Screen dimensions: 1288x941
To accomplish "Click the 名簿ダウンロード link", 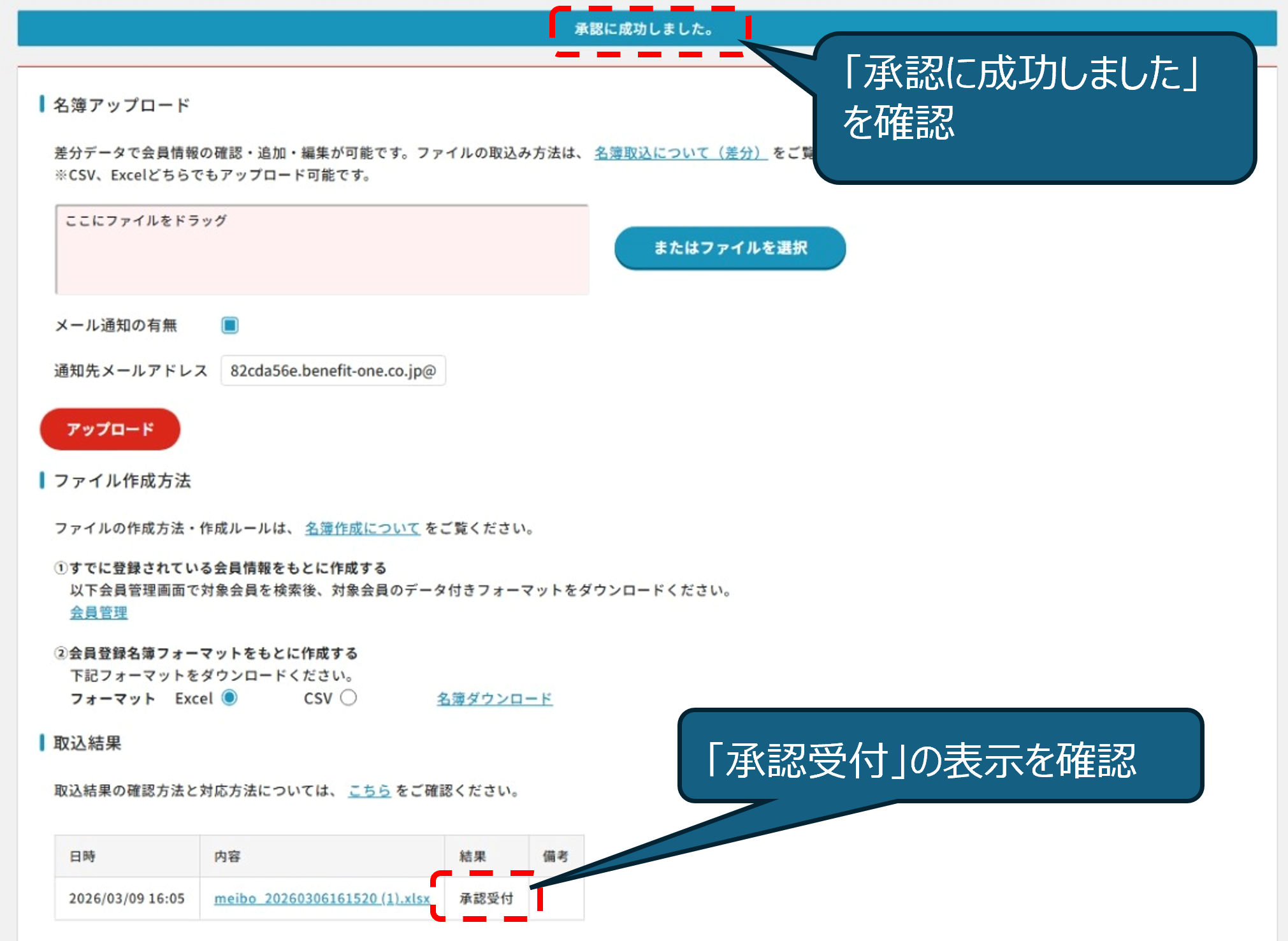I will pyautogui.click(x=495, y=699).
